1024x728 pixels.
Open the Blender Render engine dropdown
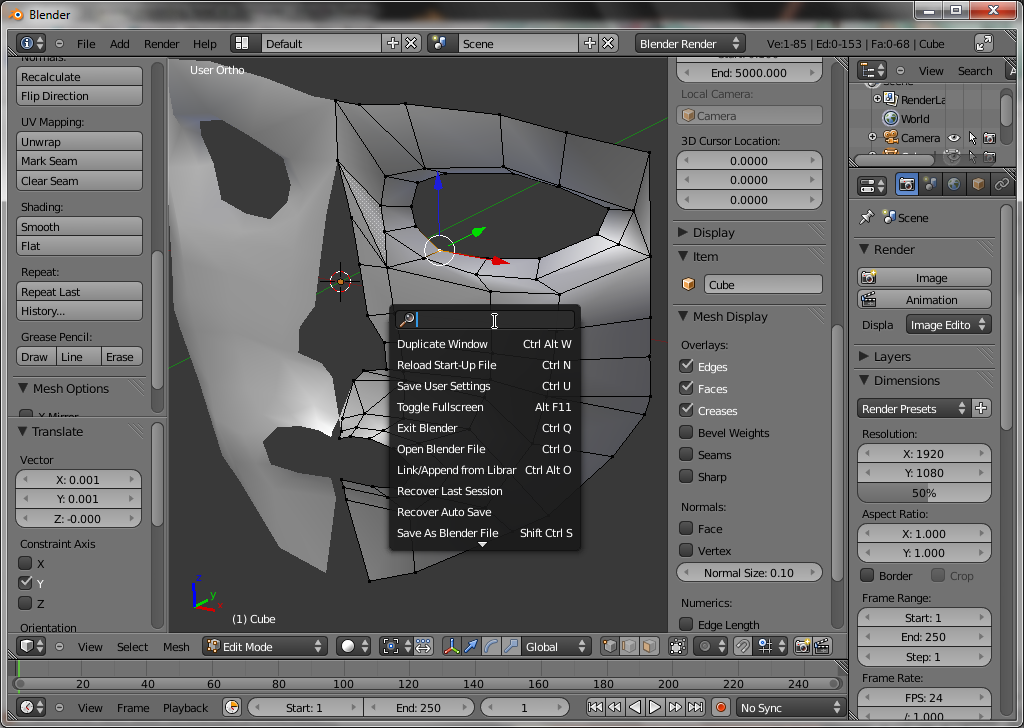pyautogui.click(x=690, y=43)
